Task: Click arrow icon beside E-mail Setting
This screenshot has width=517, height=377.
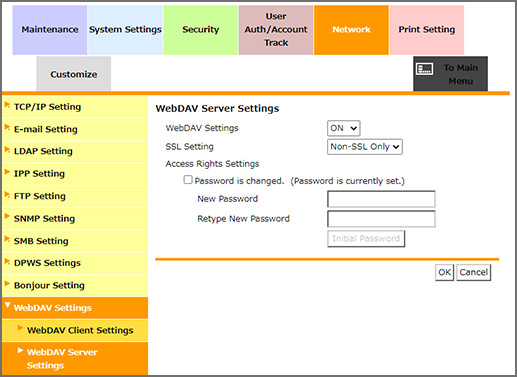Action: click(x=7, y=127)
